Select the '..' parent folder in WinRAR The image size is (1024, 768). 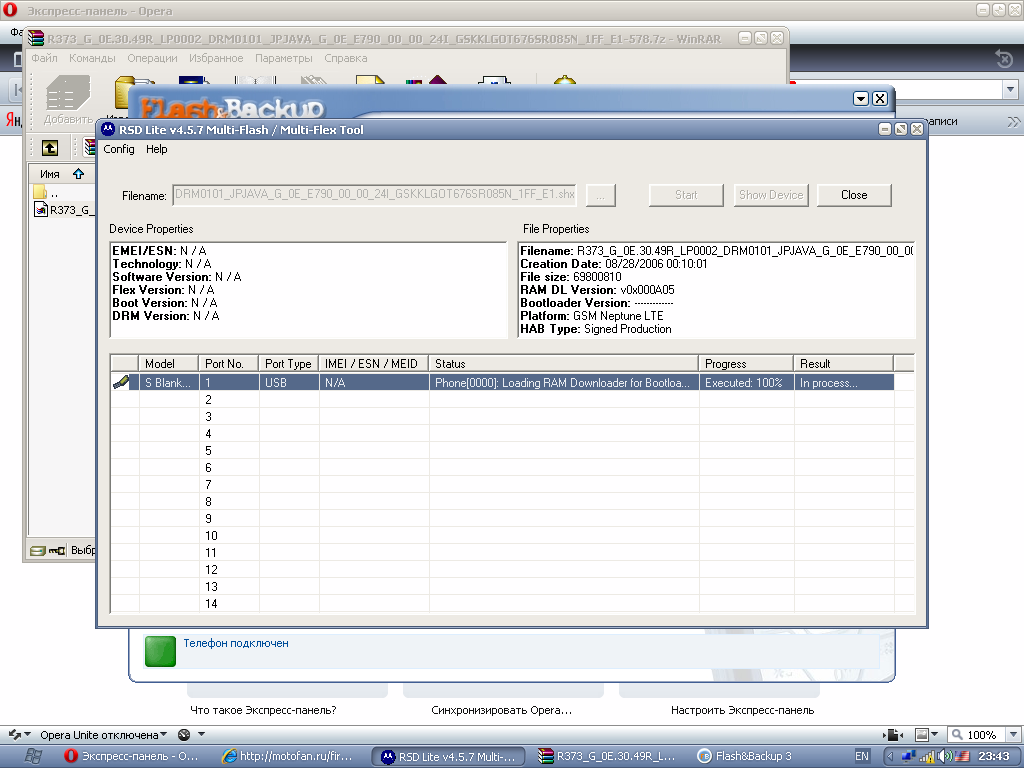pos(46,193)
